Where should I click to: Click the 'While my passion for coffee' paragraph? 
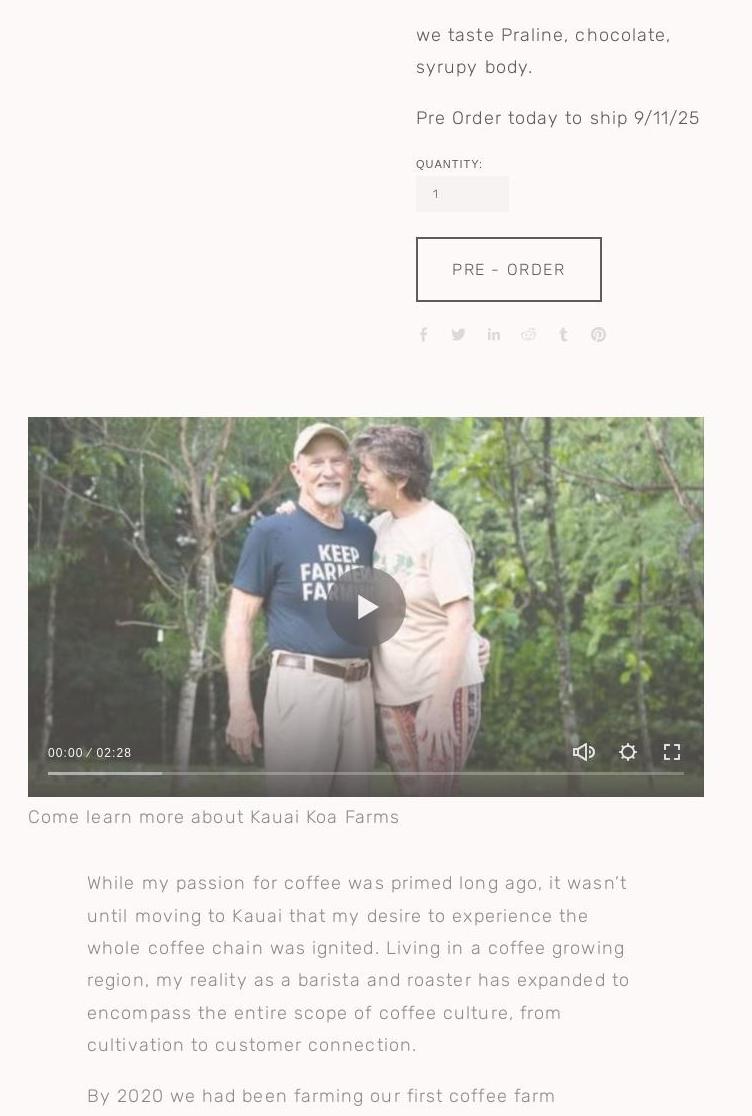pos(358,964)
